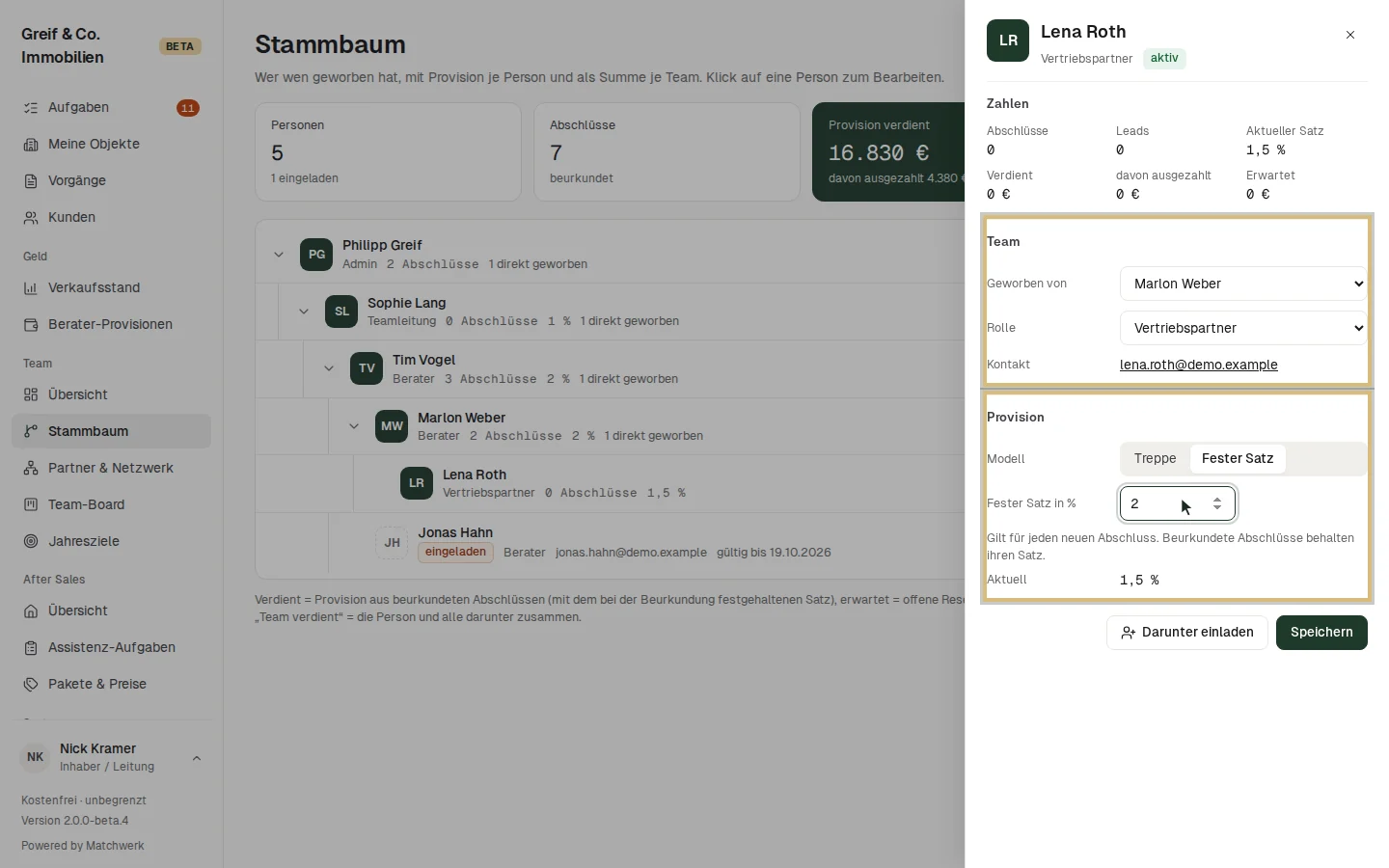Click the Fester Satz in % stepper arrows

tap(1217, 503)
